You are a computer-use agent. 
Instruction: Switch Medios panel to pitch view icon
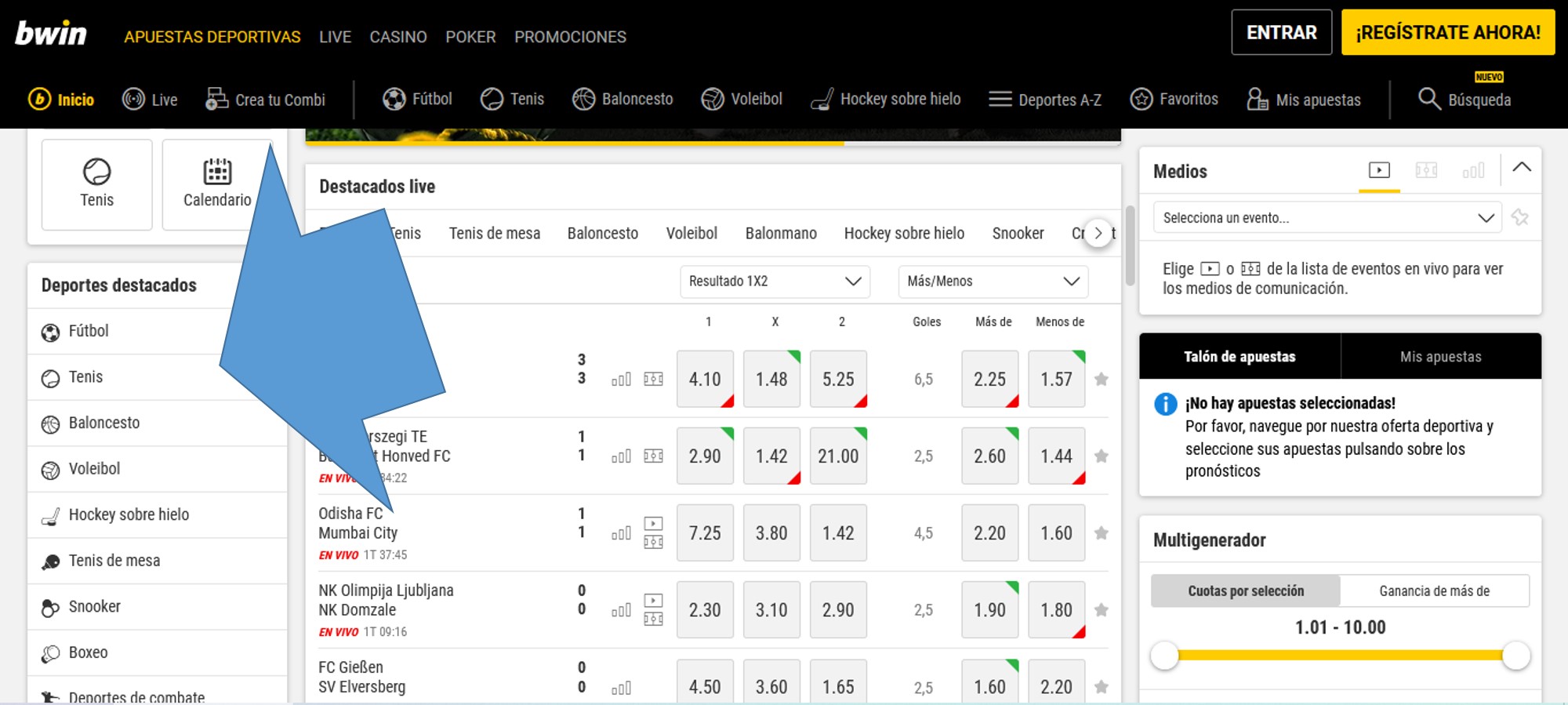point(1426,169)
